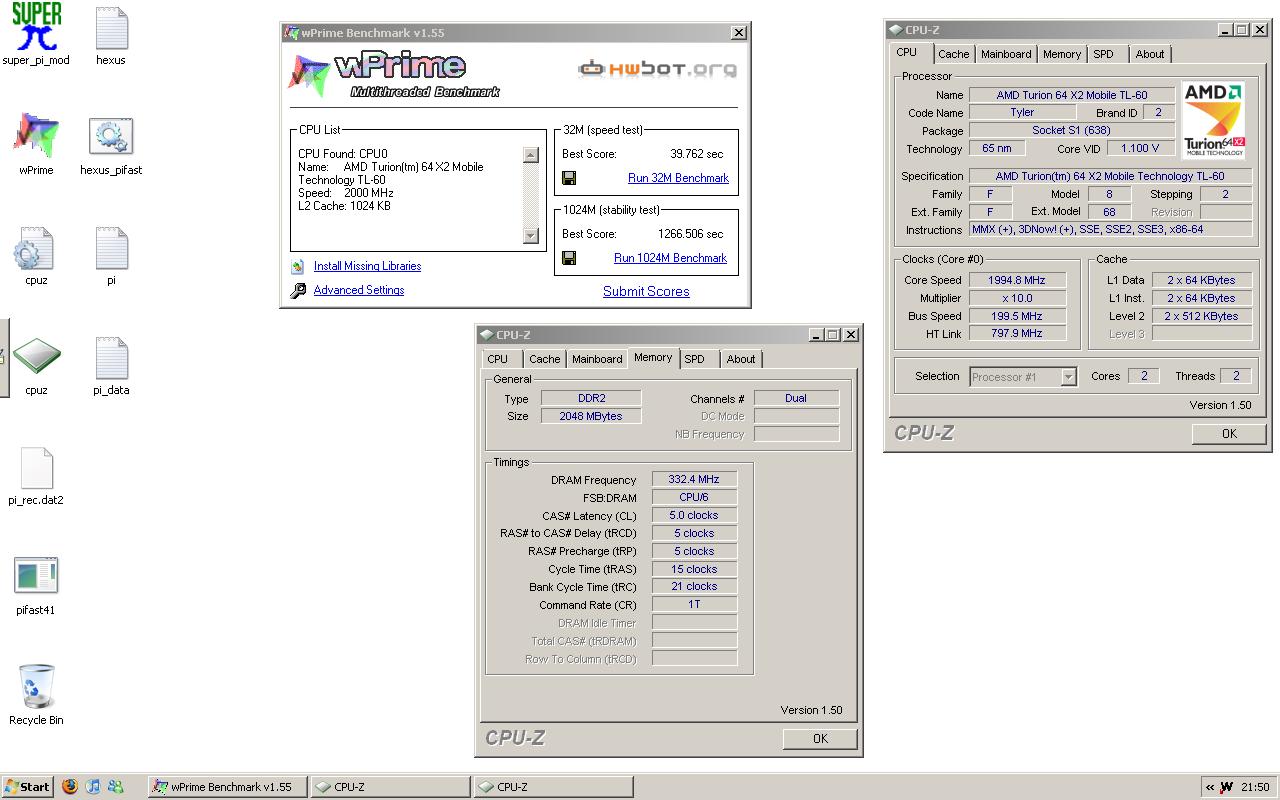Close the wPrime Benchmark window
The height and width of the screenshot is (800, 1280).
[x=739, y=33]
